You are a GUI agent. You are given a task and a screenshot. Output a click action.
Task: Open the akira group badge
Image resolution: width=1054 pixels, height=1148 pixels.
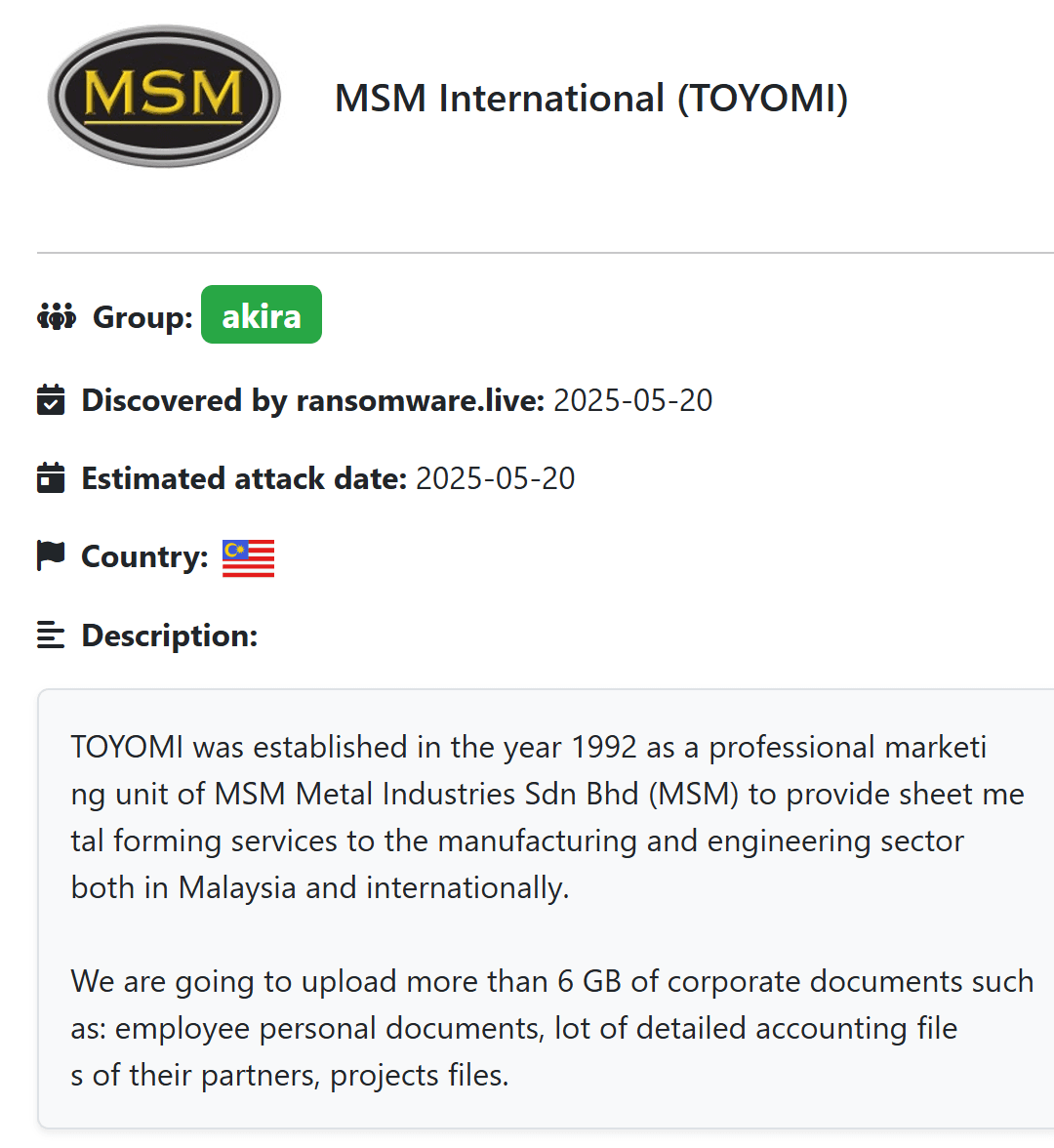point(262,315)
